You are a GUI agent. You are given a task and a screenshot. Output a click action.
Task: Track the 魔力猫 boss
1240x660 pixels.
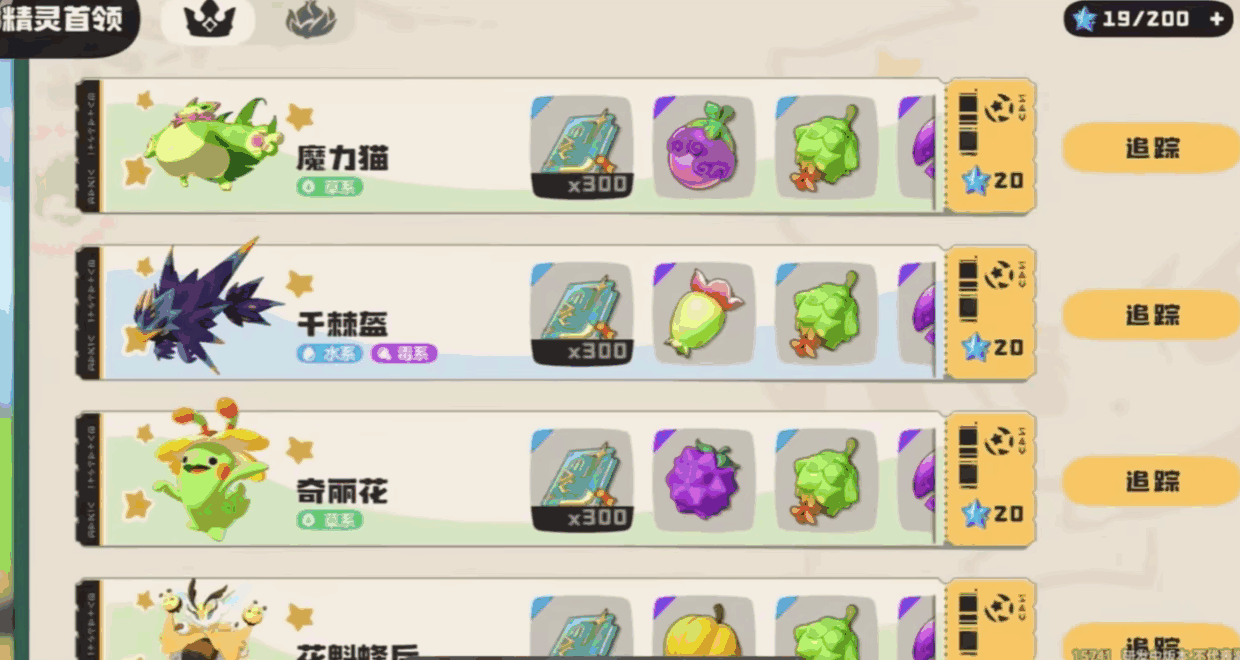coord(1151,148)
